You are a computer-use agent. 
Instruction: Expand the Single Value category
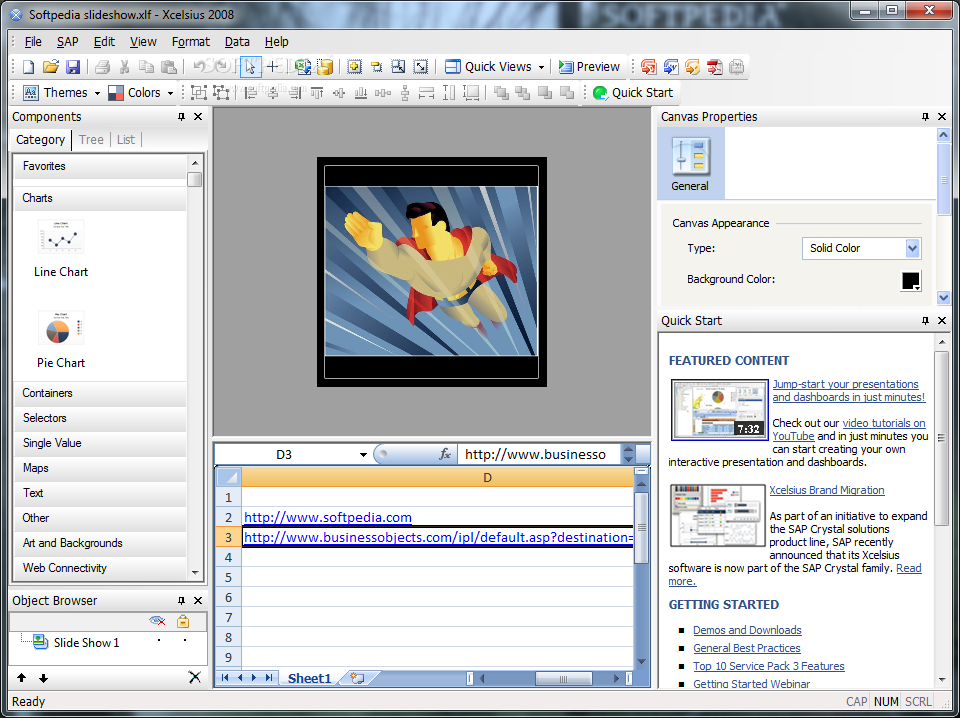(x=100, y=443)
